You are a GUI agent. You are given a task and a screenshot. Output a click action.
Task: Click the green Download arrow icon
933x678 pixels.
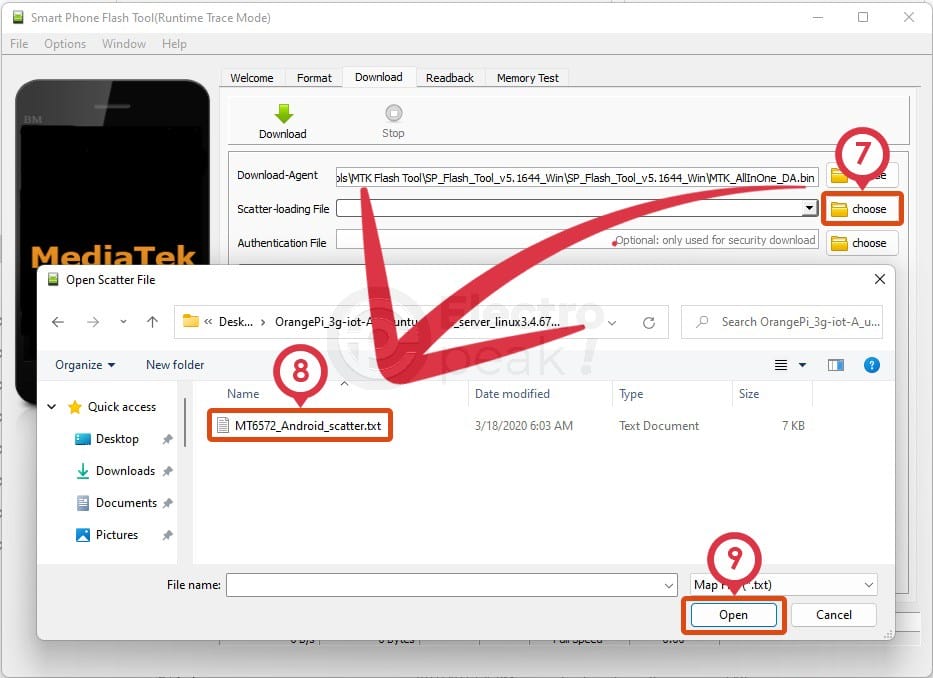[283, 114]
